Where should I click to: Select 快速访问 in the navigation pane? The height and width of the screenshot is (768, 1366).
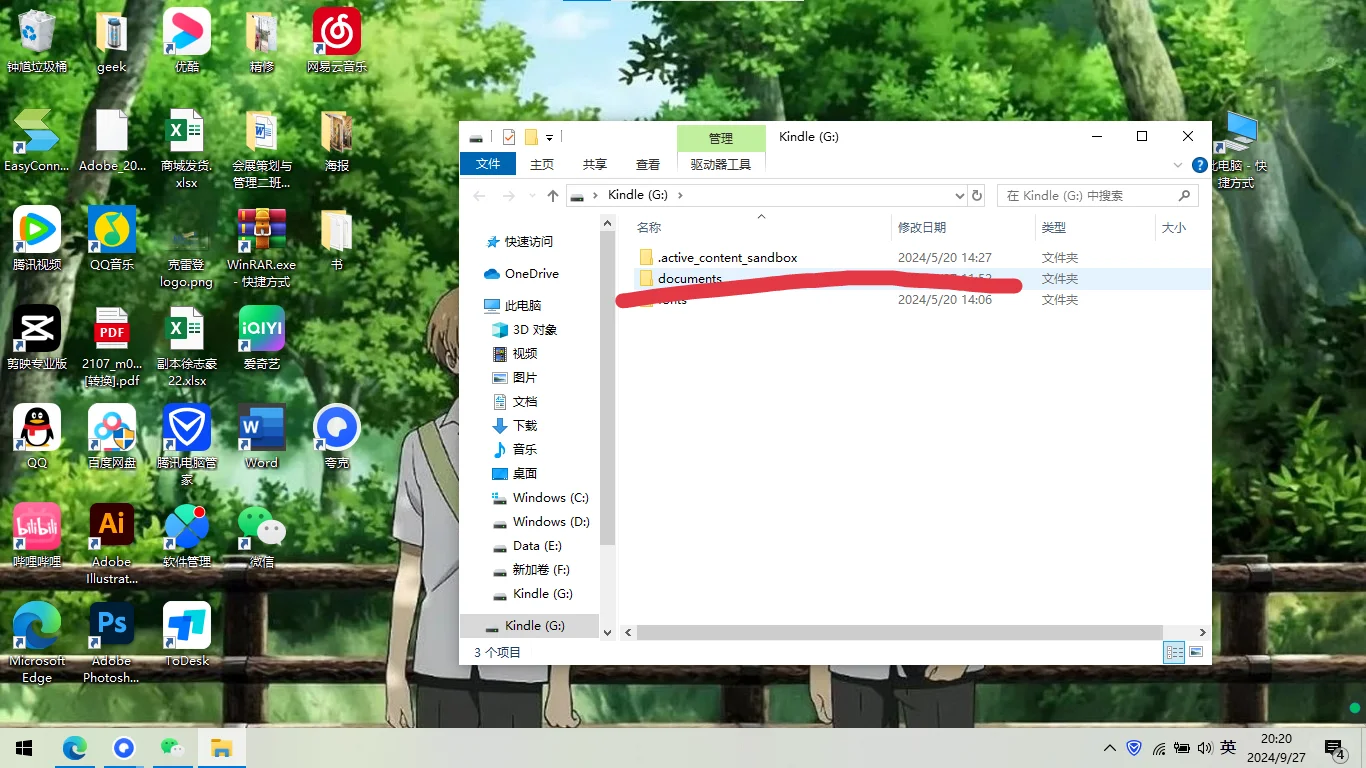[x=529, y=242]
